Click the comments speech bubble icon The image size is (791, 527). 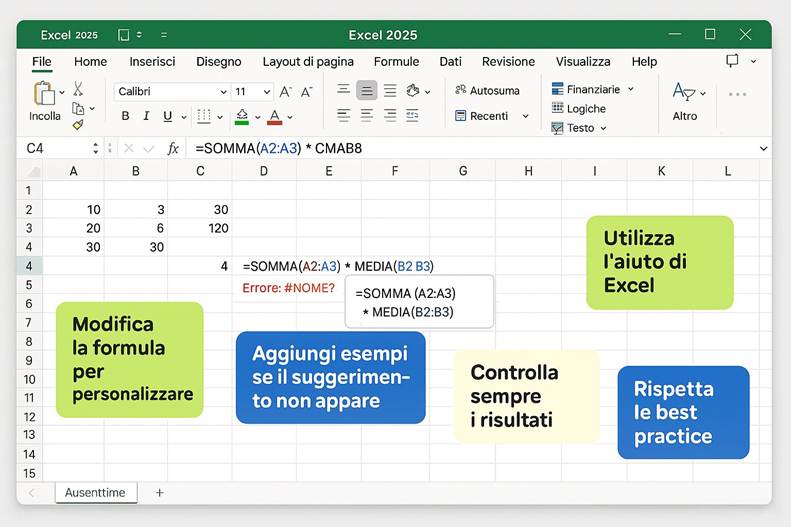[x=732, y=61]
